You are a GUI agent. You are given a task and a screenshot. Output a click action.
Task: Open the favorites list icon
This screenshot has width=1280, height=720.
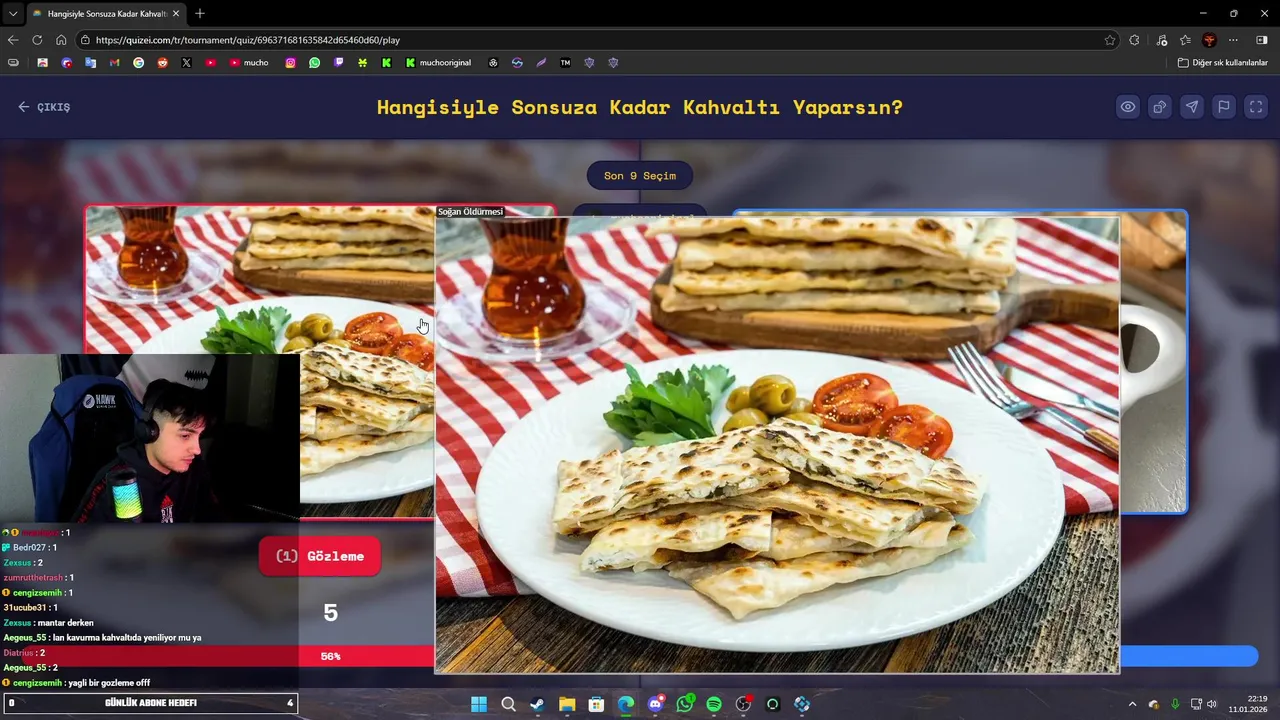[1185, 40]
